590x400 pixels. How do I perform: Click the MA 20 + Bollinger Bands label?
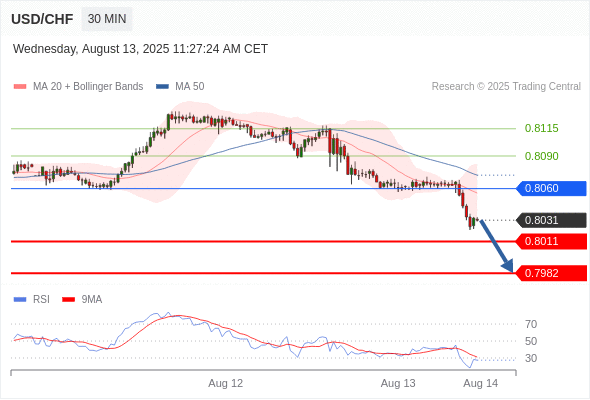(x=88, y=87)
